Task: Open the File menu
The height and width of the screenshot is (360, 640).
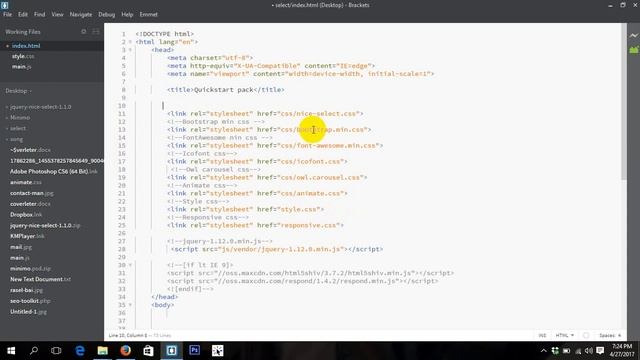Action: tap(7, 14)
